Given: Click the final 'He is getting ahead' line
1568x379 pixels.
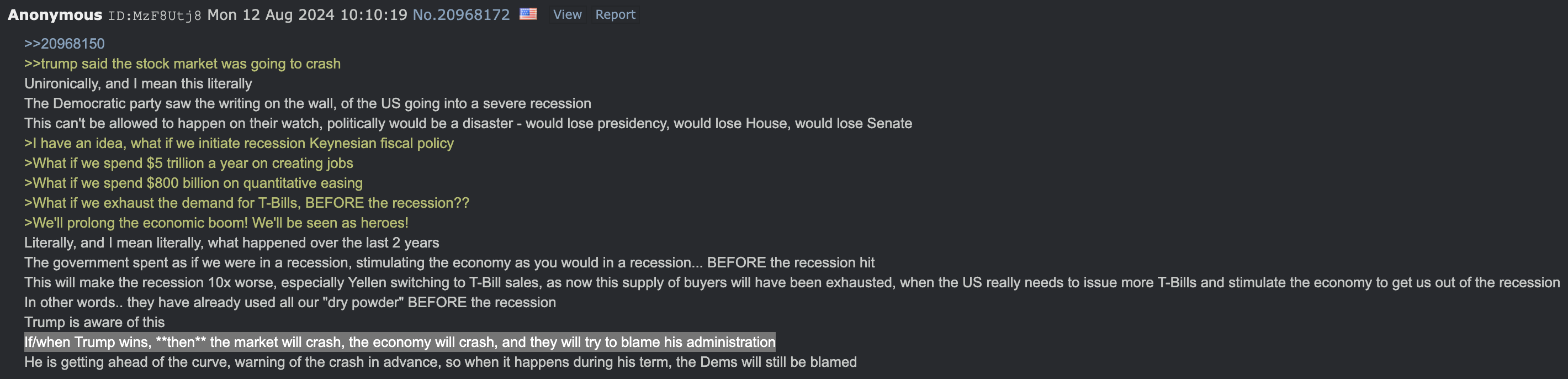Looking at the screenshot, I should click(x=440, y=362).
